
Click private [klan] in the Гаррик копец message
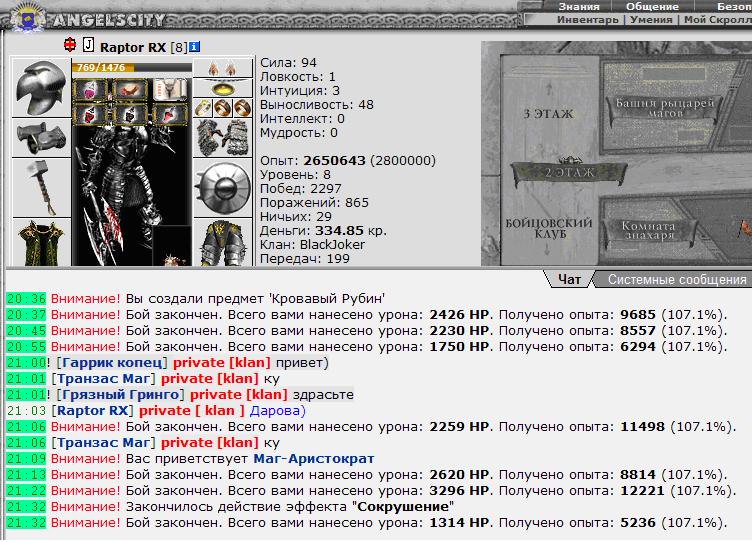coord(222,363)
